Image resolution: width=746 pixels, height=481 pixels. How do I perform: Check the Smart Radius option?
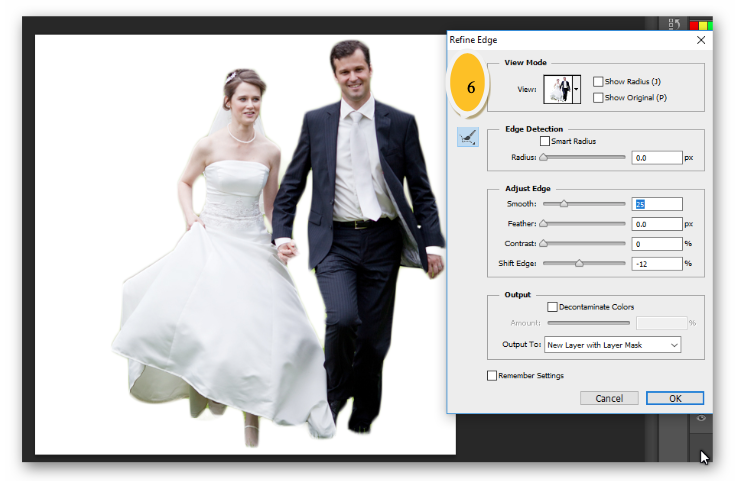click(x=544, y=142)
